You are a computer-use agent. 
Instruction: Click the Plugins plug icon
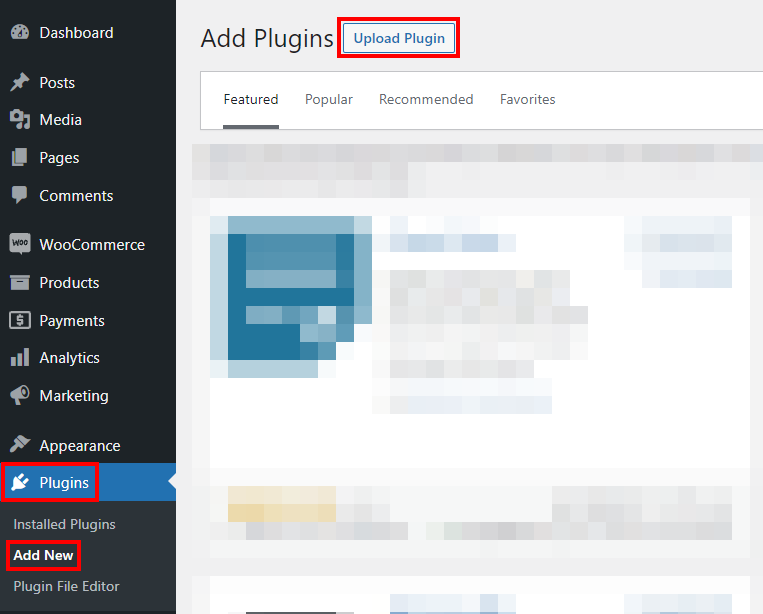pyautogui.click(x=20, y=482)
